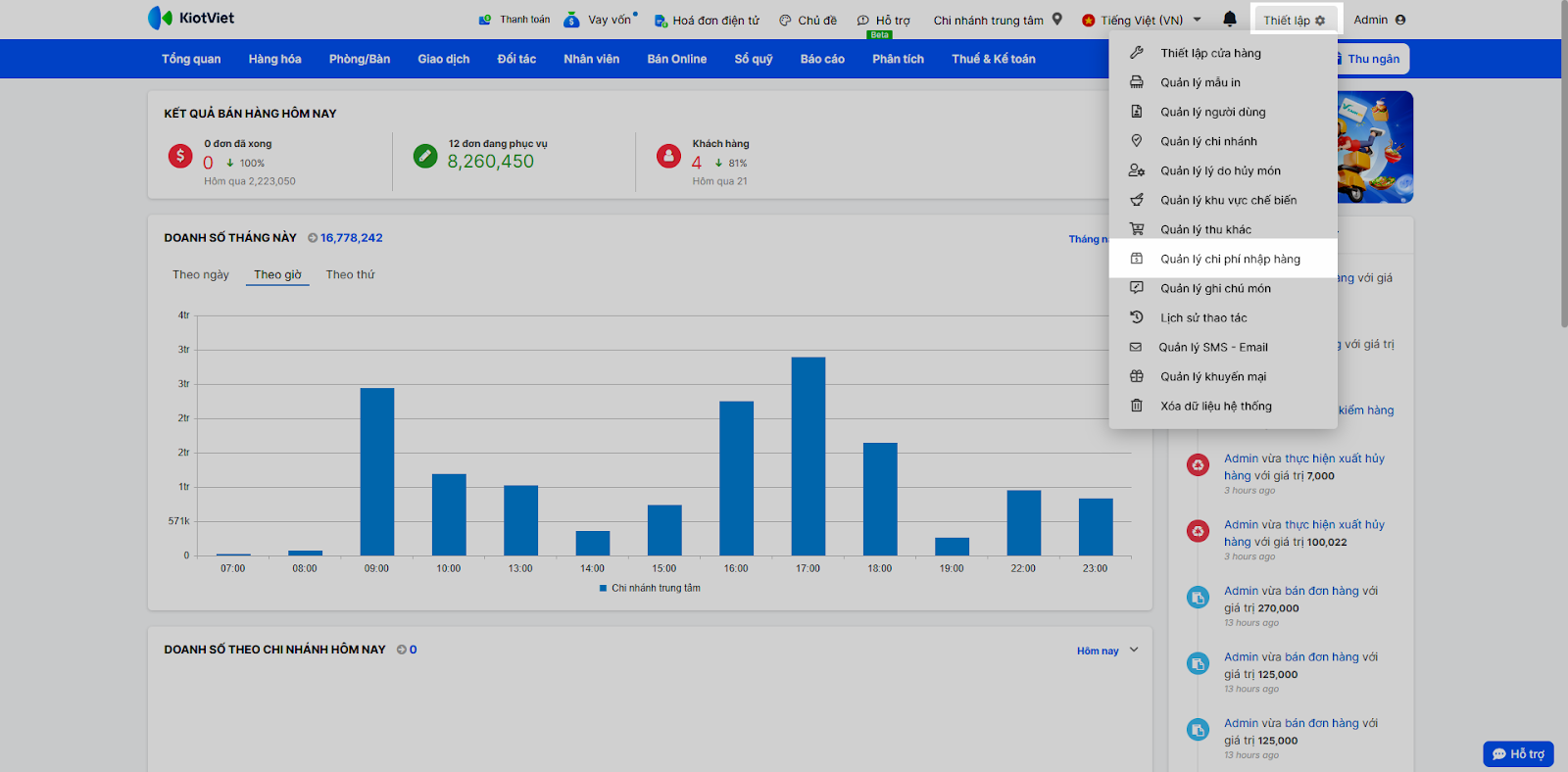Click the icon beside Quản lý lý do hủy món

(x=1137, y=170)
